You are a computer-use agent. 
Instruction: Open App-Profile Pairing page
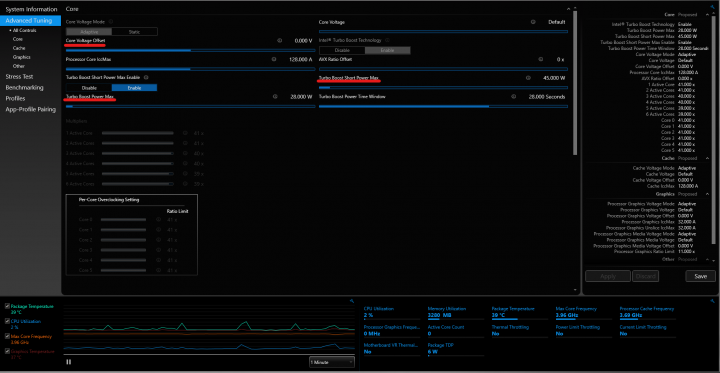tap(31, 109)
